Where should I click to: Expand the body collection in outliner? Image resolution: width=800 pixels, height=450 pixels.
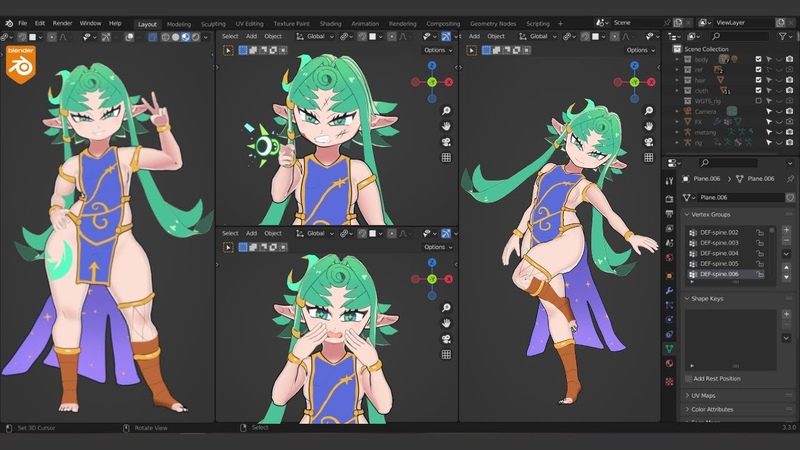678,59
